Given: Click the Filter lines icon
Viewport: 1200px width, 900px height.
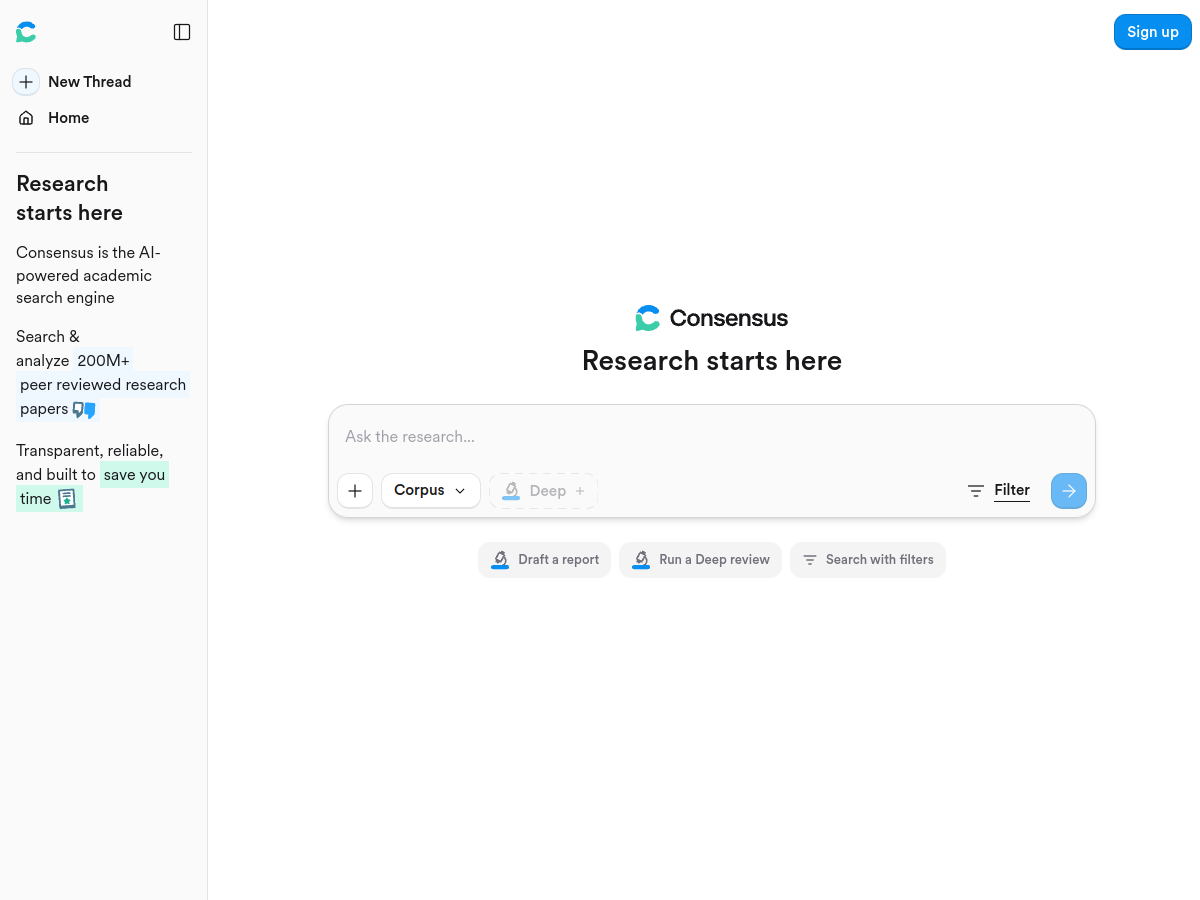Looking at the screenshot, I should [976, 491].
